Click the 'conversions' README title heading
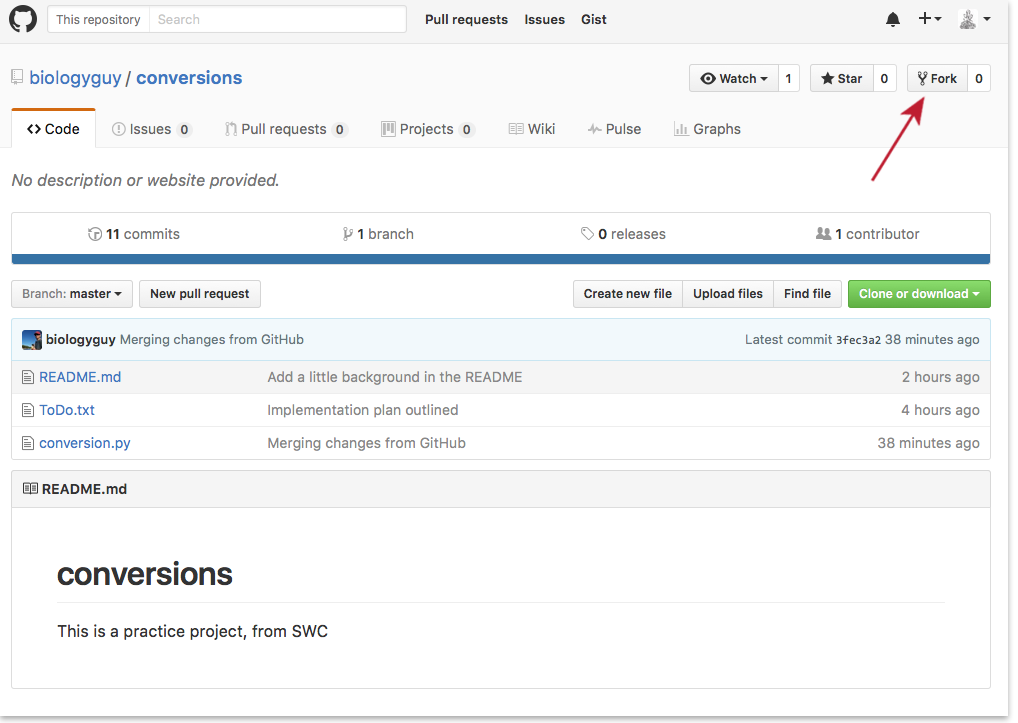This screenshot has width=1018, height=723. click(145, 574)
